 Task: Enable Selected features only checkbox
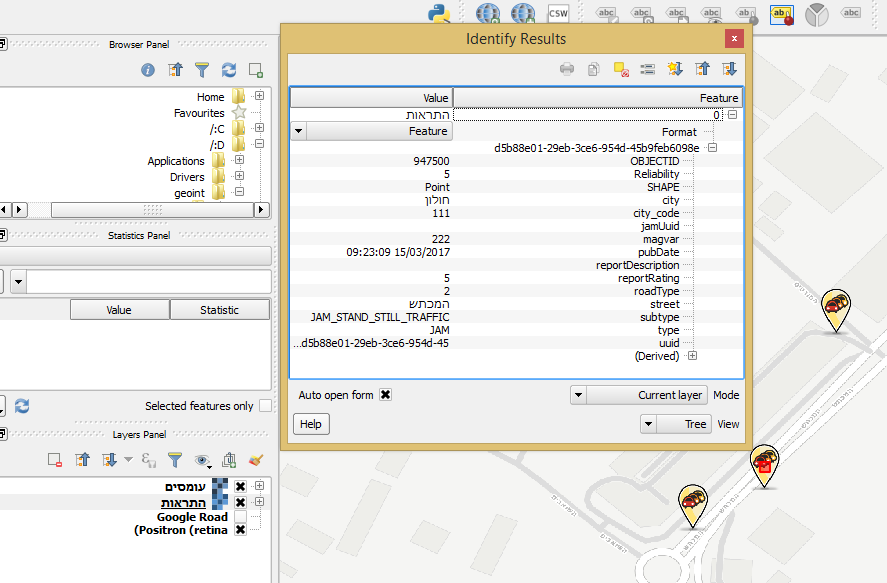tap(265, 406)
